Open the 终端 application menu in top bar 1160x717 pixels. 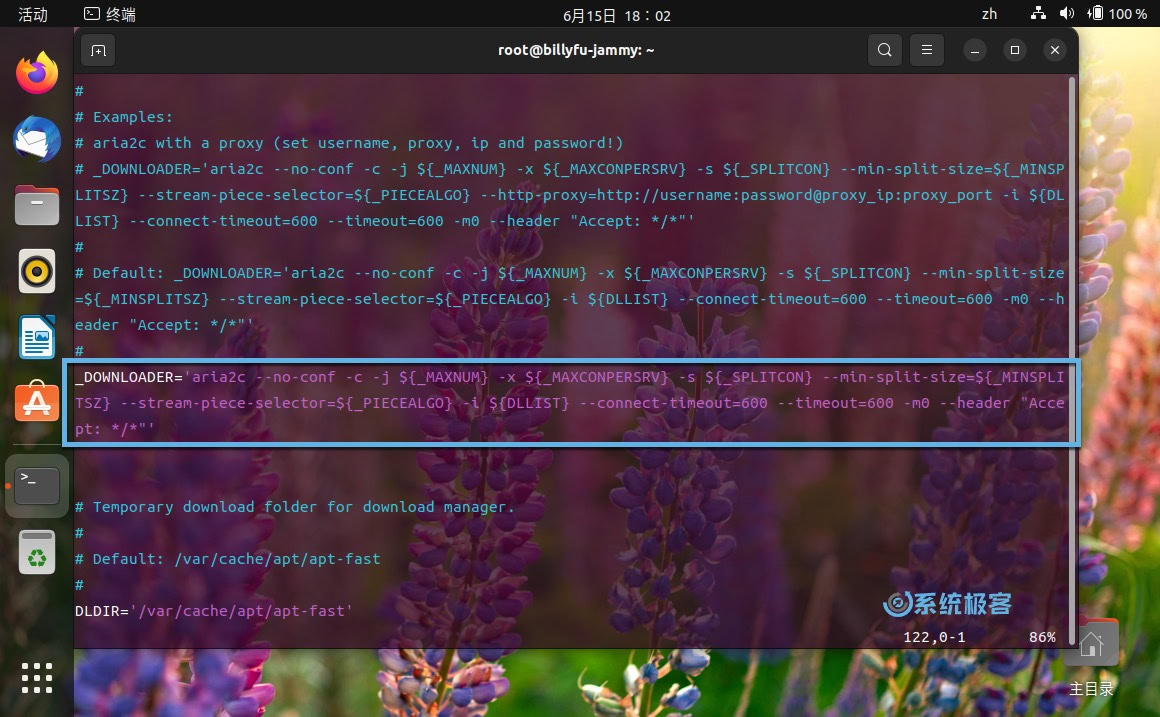(x=110, y=14)
